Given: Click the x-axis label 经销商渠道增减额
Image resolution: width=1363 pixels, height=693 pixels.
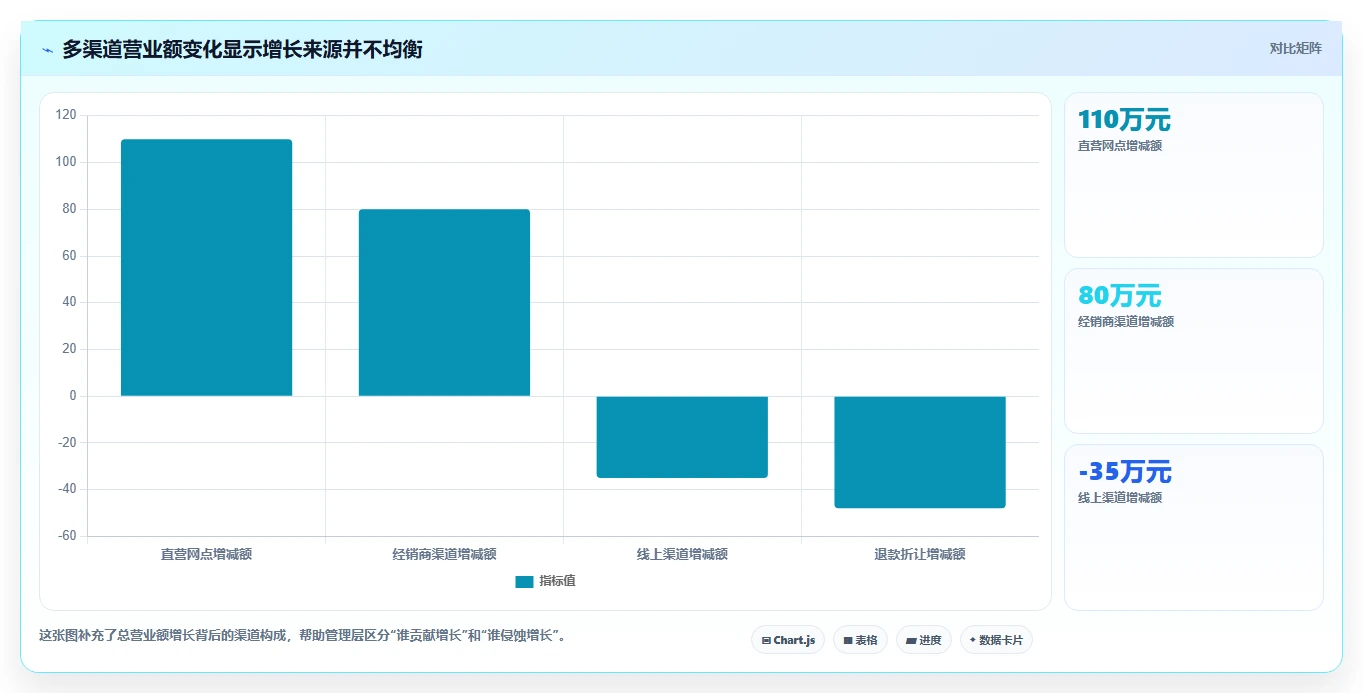Looking at the screenshot, I should point(444,554).
